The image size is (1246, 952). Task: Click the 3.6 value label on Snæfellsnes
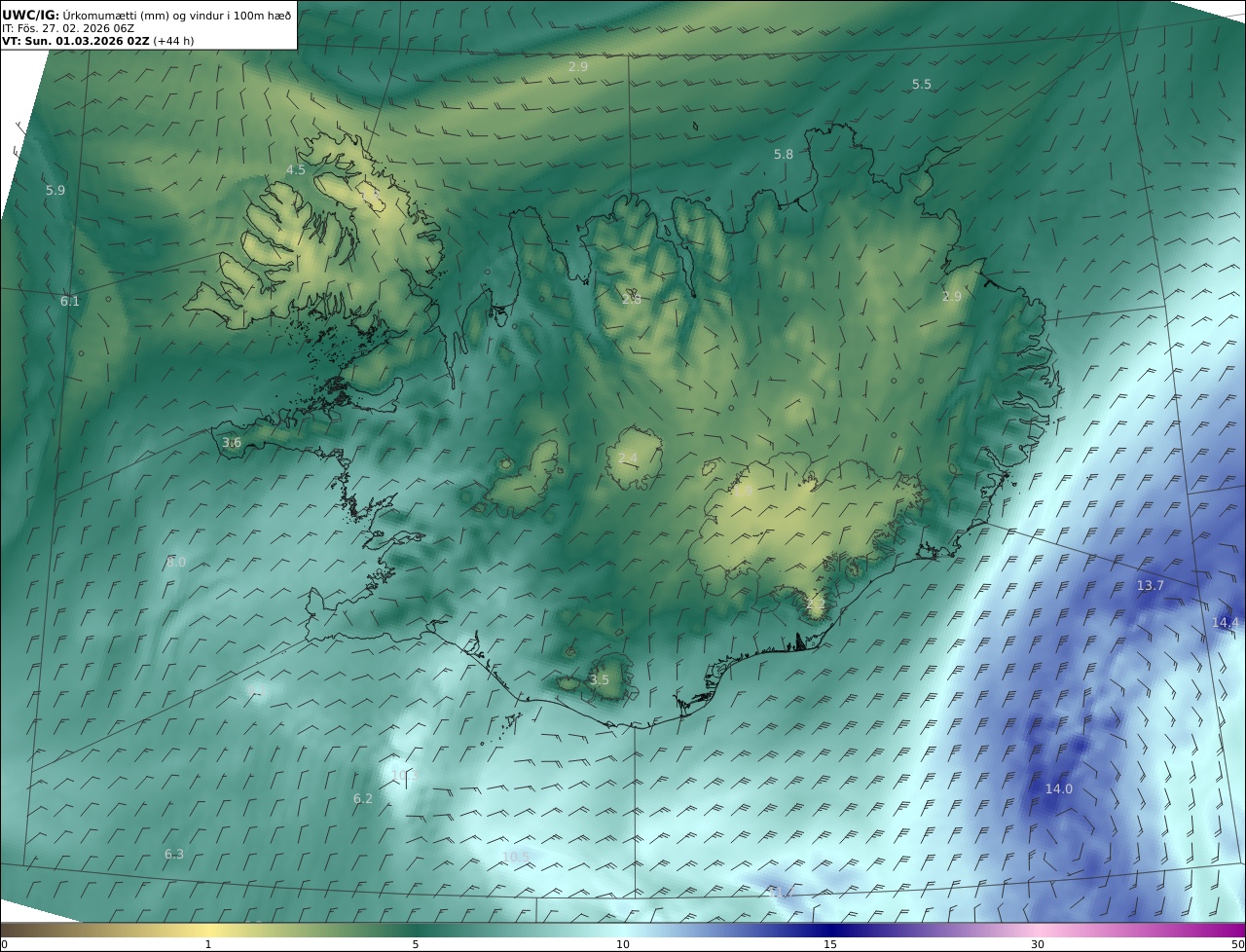pyautogui.click(x=231, y=443)
